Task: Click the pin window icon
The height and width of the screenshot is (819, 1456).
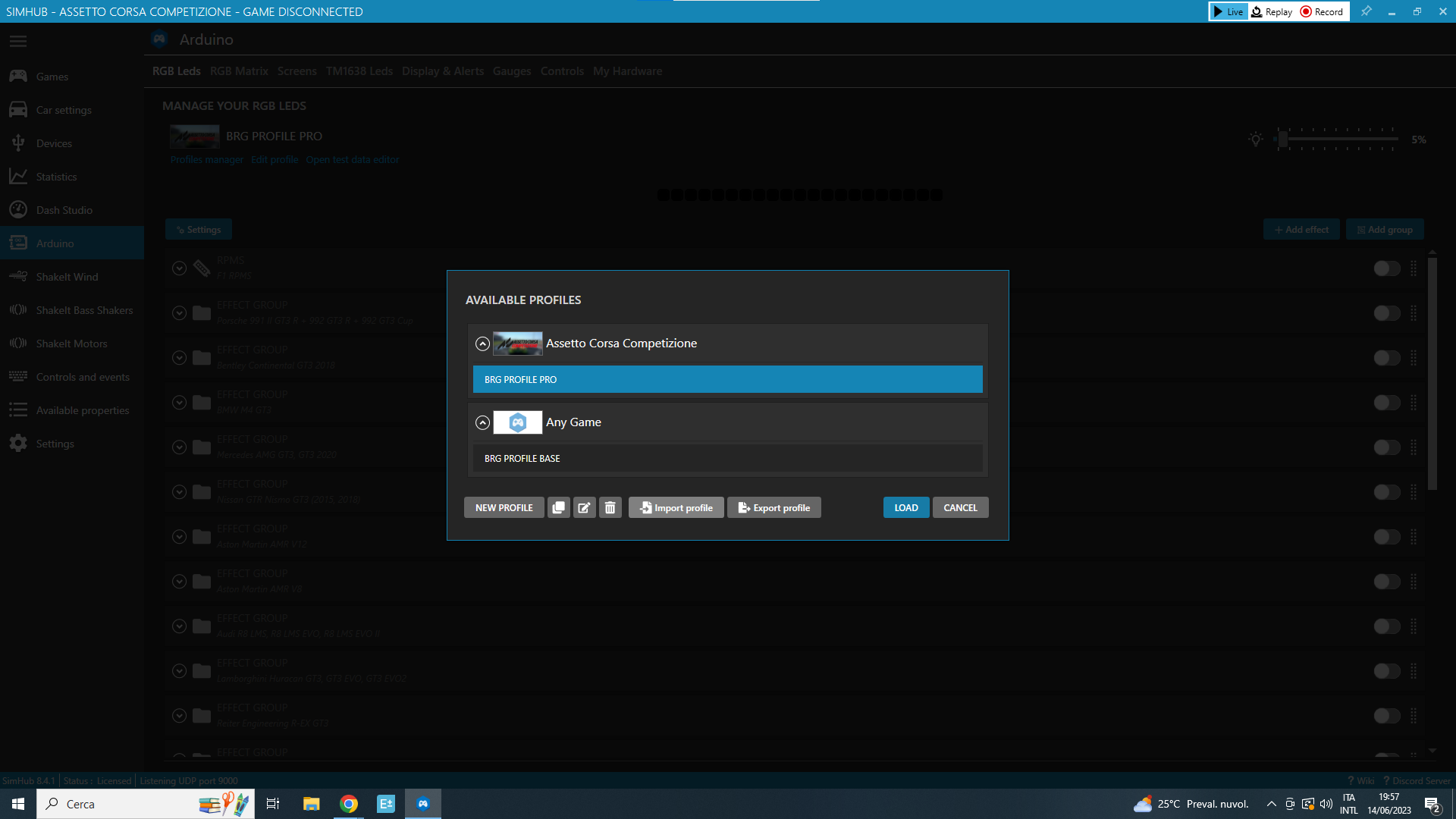Action: pyautogui.click(x=1366, y=11)
